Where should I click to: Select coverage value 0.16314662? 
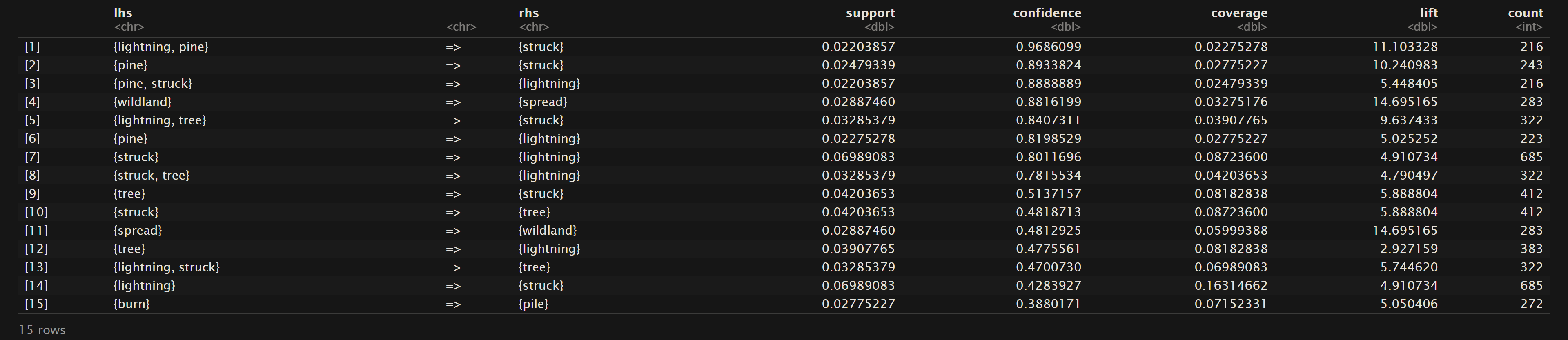tap(1230, 285)
